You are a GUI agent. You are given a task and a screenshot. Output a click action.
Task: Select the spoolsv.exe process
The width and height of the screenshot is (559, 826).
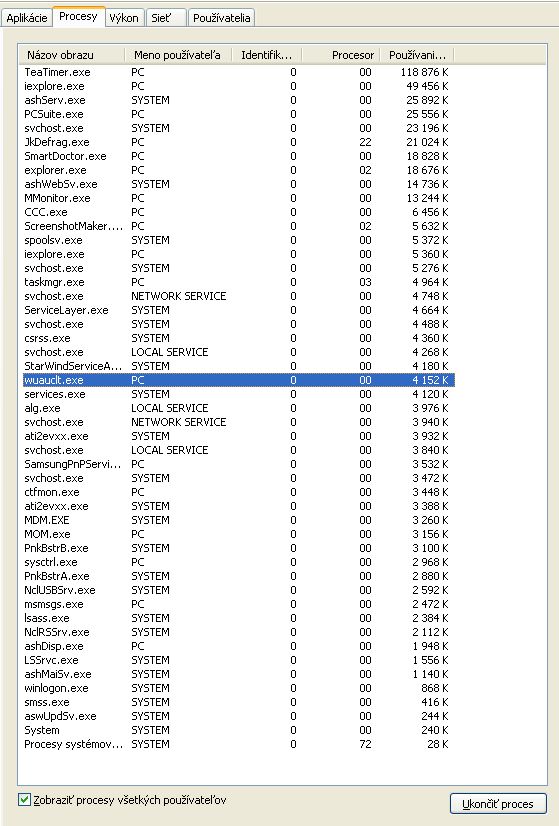pyautogui.click(x=239, y=240)
